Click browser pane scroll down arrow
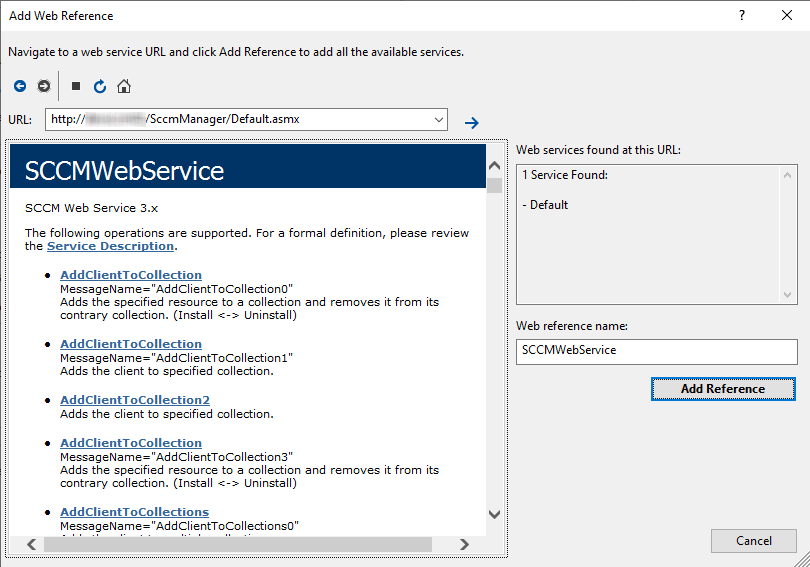 click(x=494, y=514)
